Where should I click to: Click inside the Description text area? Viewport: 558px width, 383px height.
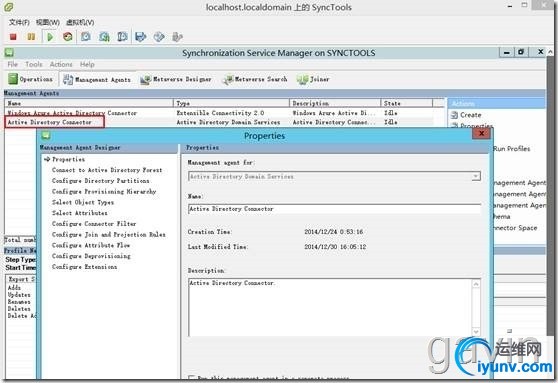(x=330, y=308)
